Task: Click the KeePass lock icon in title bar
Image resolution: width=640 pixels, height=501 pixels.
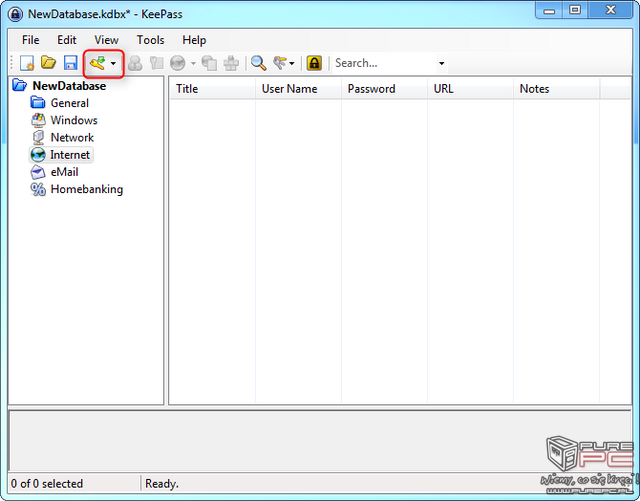Action: (15, 14)
